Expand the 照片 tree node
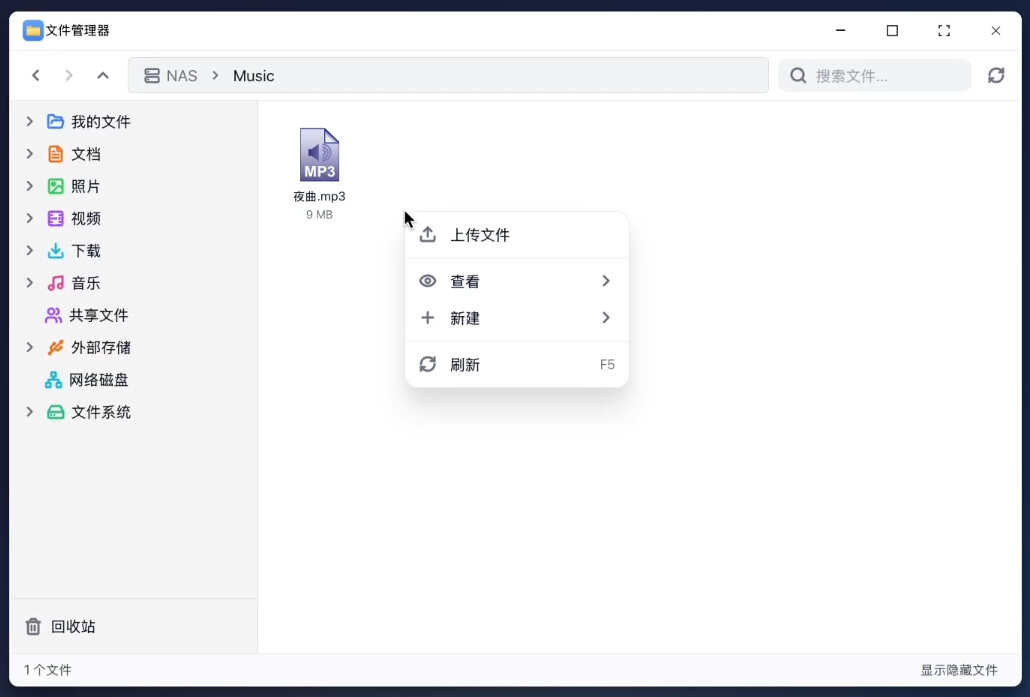Image resolution: width=1030 pixels, height=697 pixels. click(x=30, y=186)
